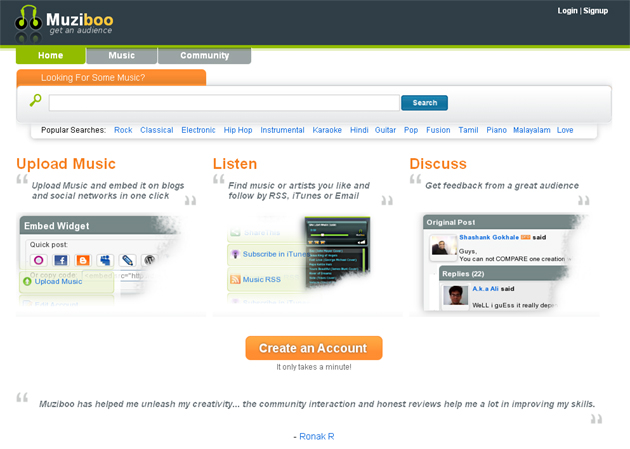This screenshot has width=630, height=449.
Task: Open the Music tab
Action: [122, 56]
